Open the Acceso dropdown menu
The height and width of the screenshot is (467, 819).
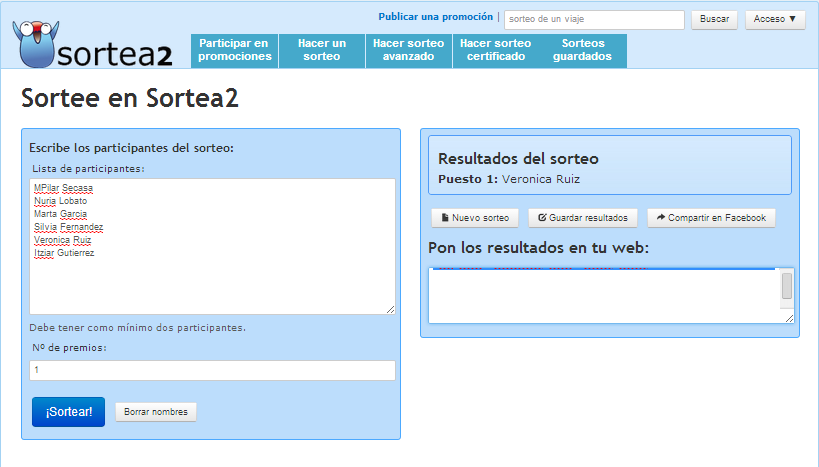click(x=775, y=19)
